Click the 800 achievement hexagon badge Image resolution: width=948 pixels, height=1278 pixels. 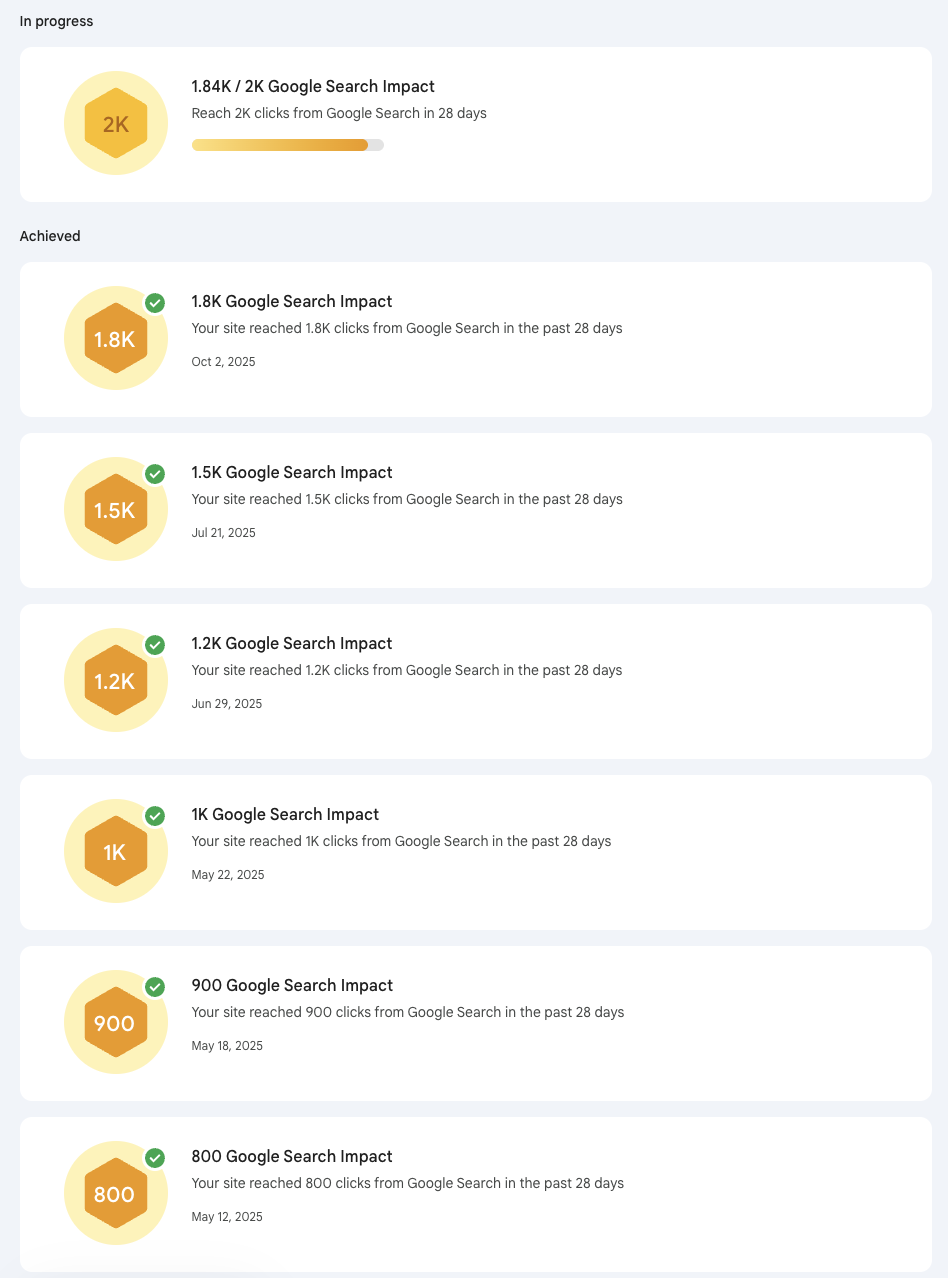pyautogui.click(x=116, y=1194)
